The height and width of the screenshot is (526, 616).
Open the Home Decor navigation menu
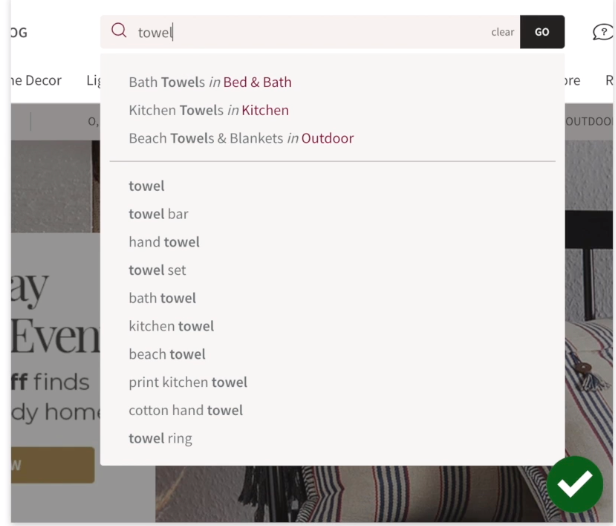click(x=36, y=81)
